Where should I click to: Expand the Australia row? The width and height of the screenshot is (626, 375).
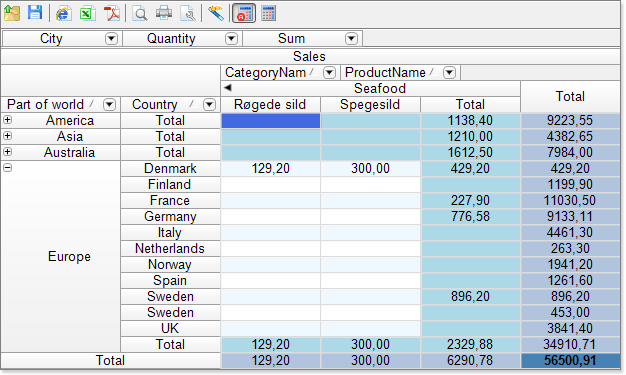click(8, 152)
